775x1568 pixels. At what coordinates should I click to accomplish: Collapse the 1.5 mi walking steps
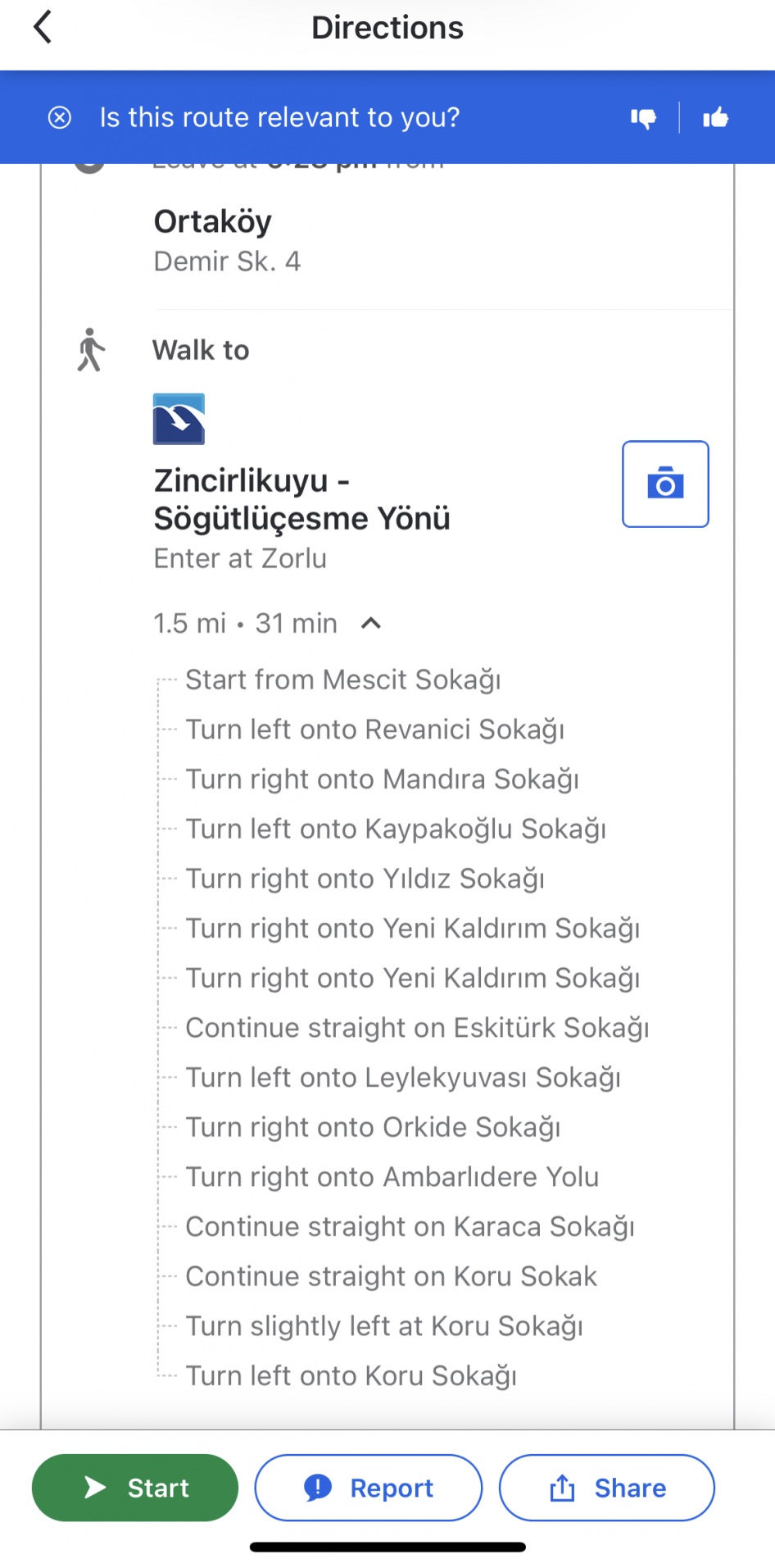tap(371, 624)
